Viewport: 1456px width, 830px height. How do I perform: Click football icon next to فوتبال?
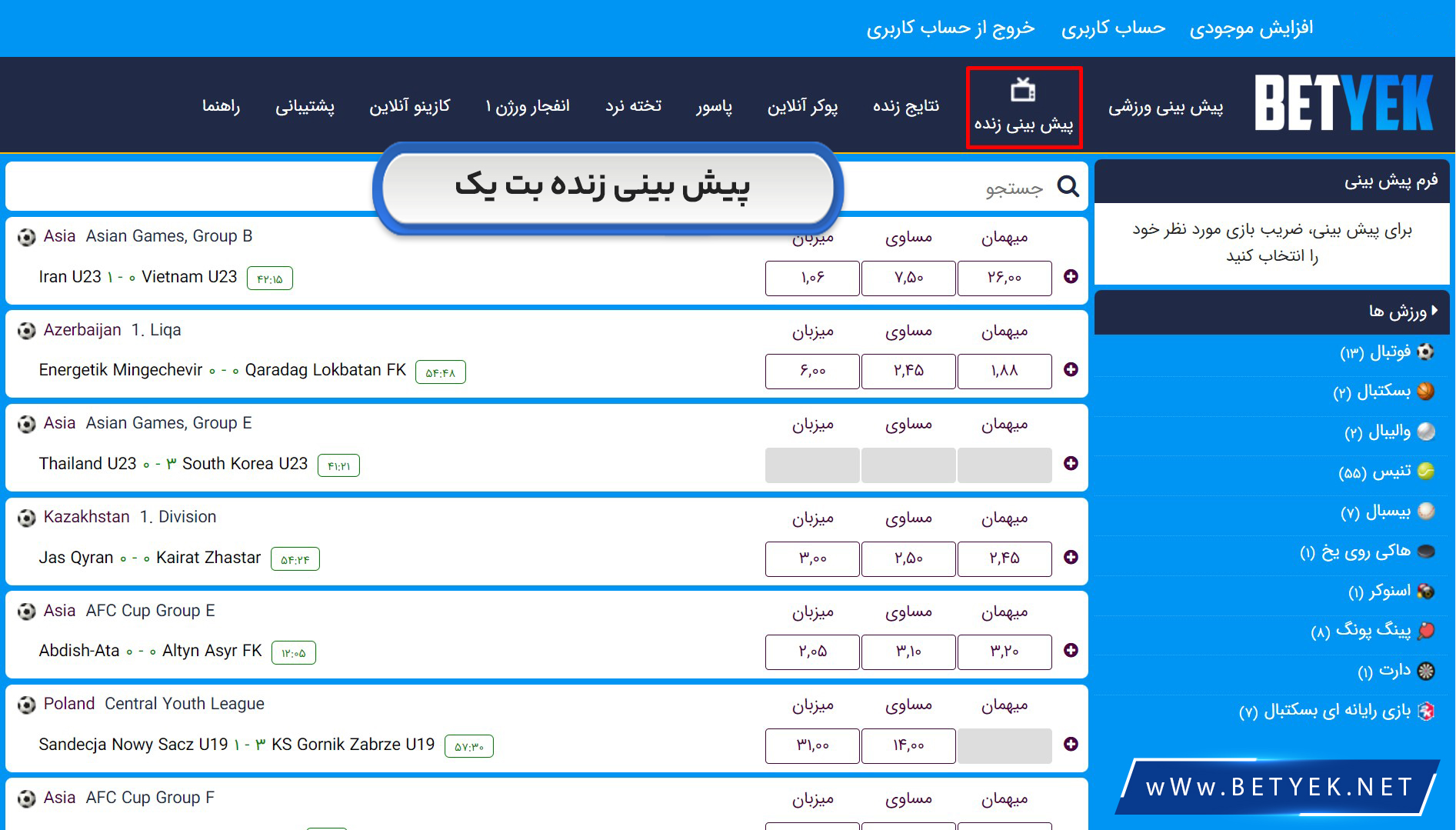pos(1425,352)
